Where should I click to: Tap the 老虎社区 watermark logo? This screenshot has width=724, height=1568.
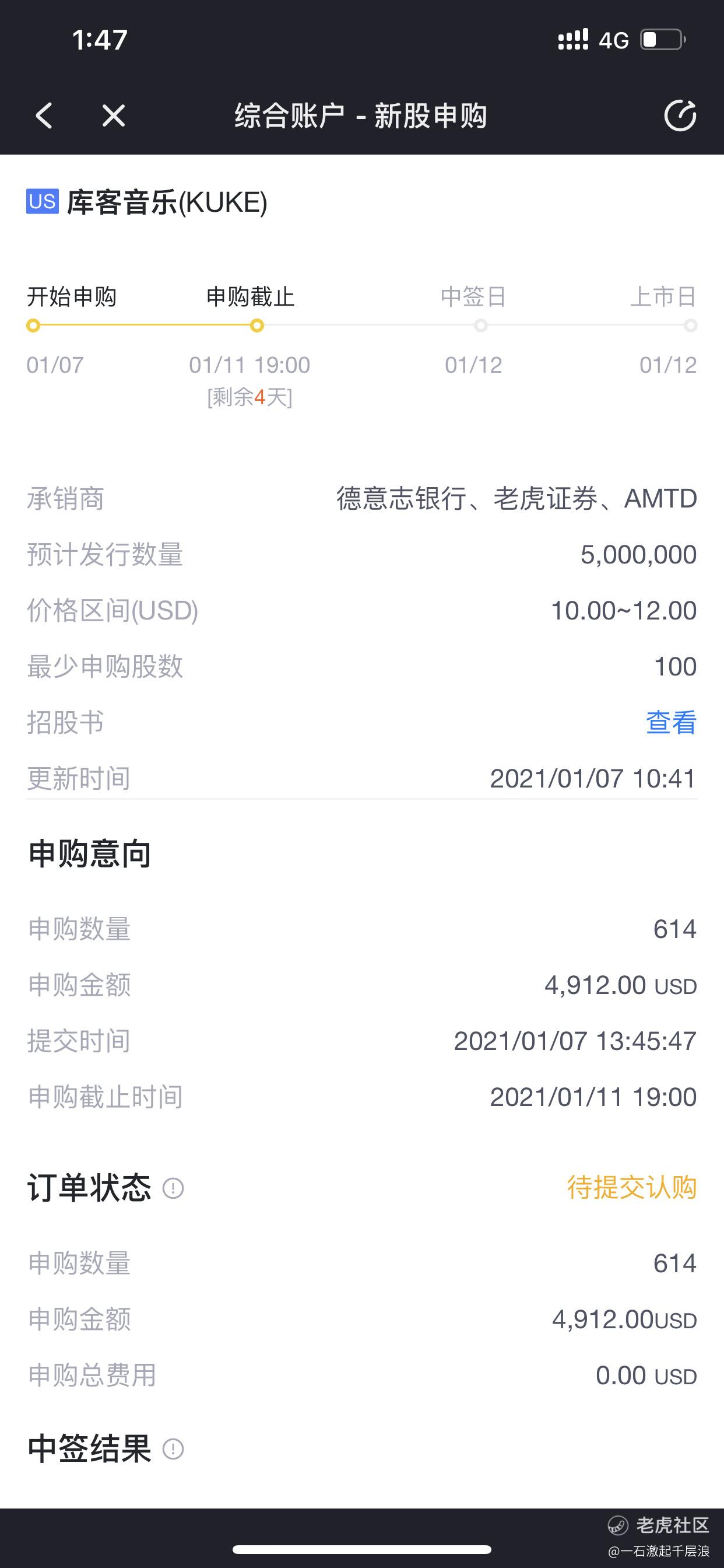click(659, 1525)
